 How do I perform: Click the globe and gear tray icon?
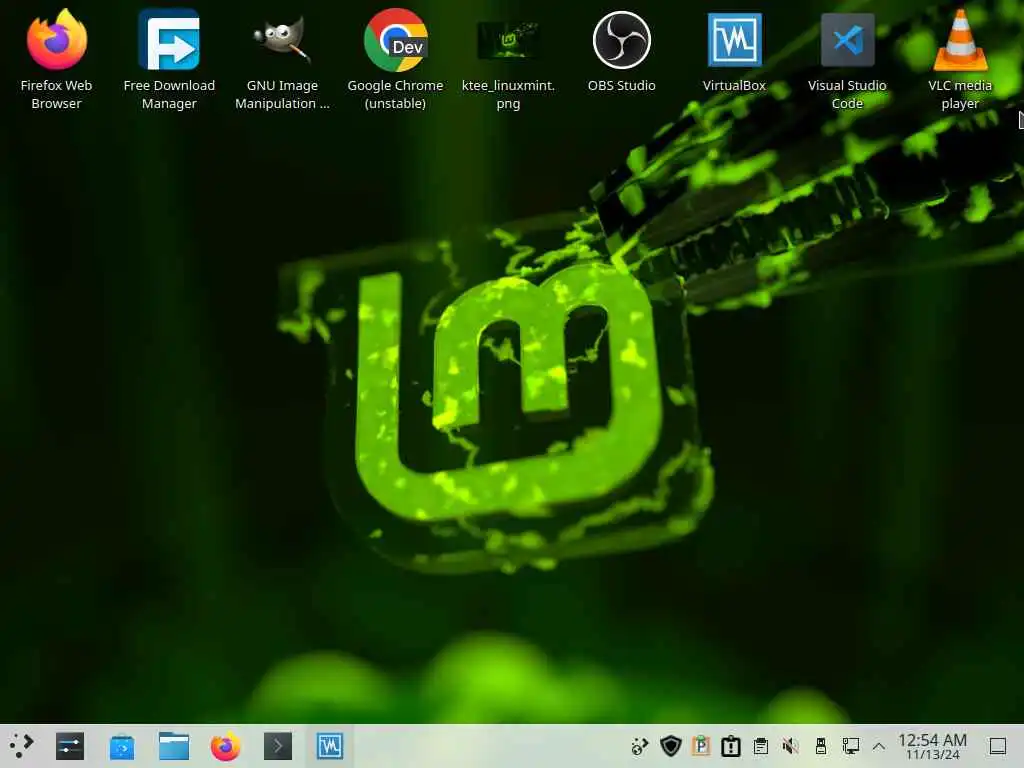(639, 746)
